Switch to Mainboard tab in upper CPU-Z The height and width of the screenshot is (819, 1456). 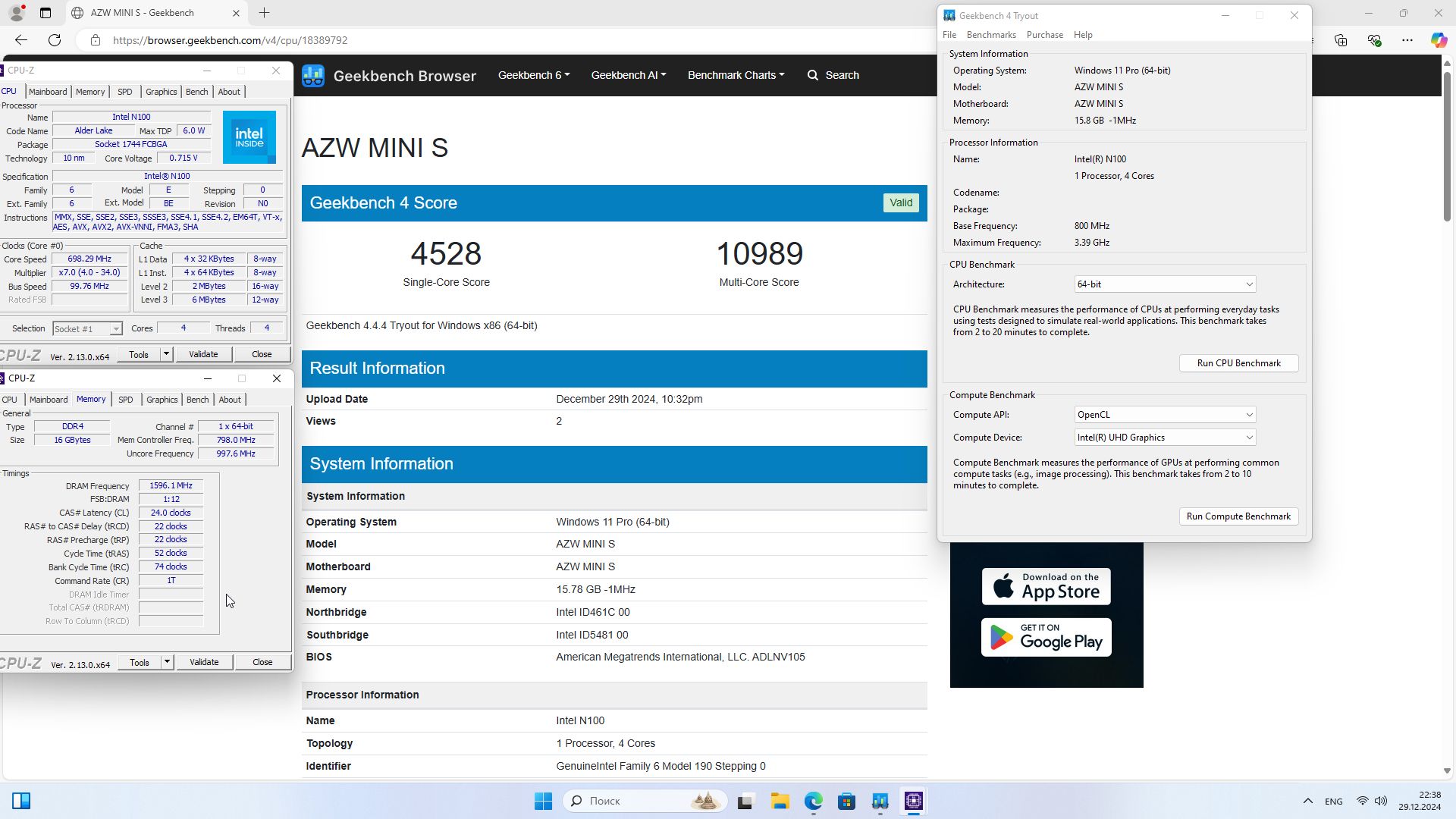click(48, 92)
